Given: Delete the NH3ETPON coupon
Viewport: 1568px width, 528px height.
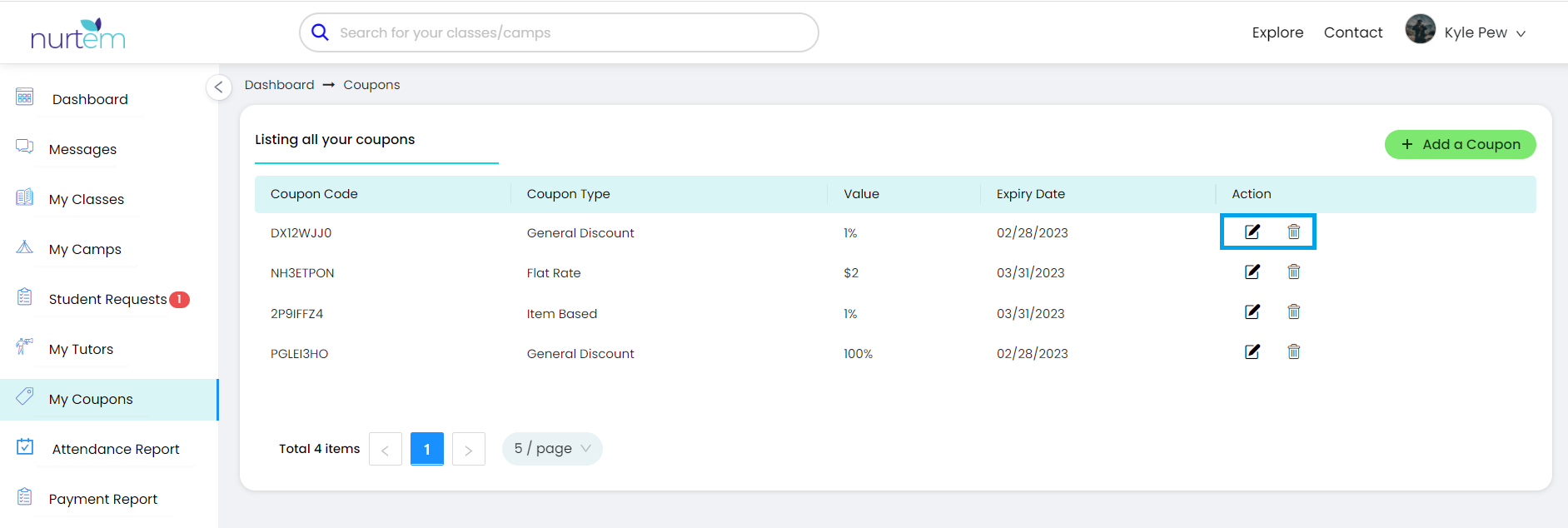Looking at the screenshot, I should (x=1293, y=271).
